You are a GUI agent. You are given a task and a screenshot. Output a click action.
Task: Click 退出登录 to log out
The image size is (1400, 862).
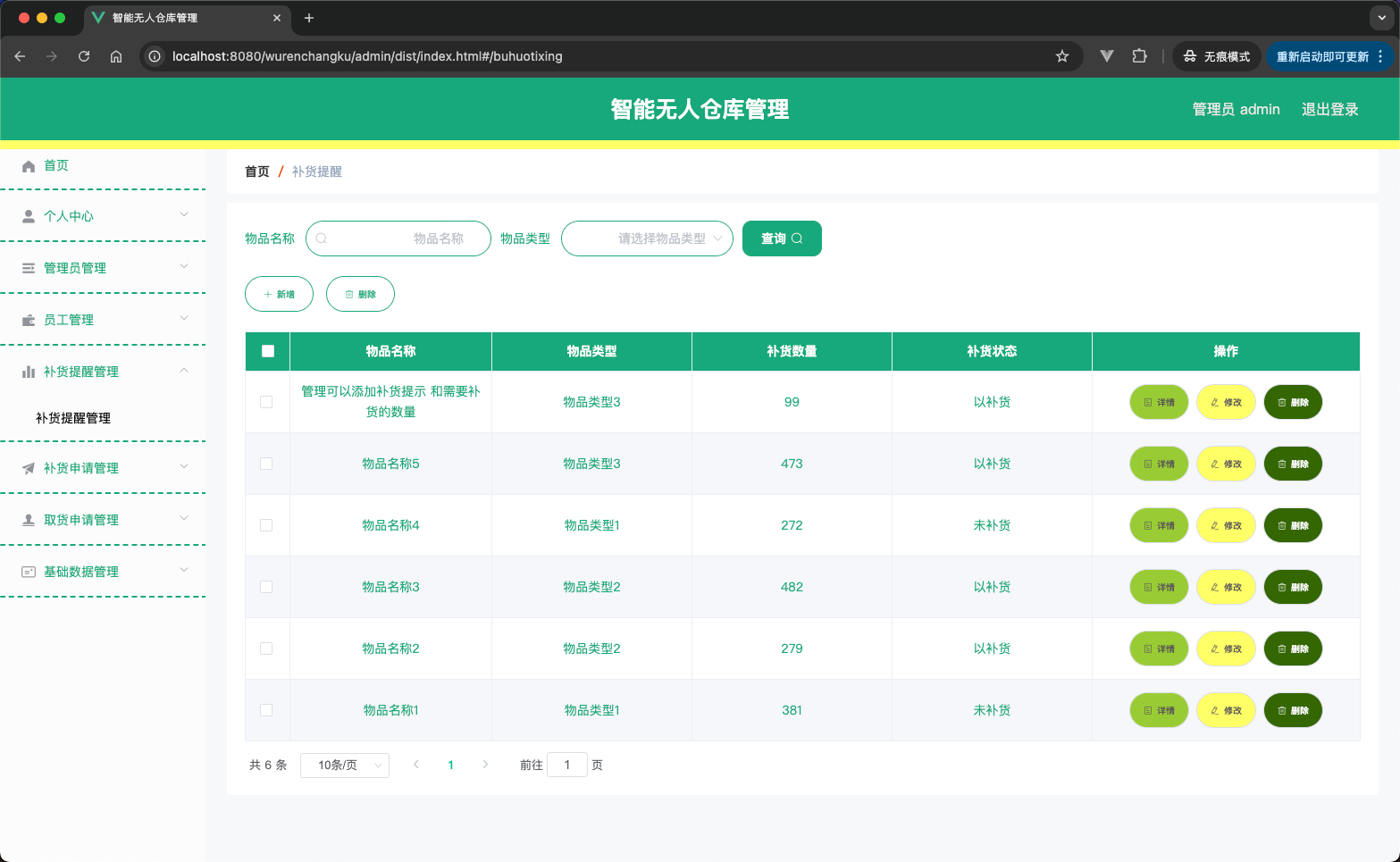pyautogui.click(x=1330, y=109)
